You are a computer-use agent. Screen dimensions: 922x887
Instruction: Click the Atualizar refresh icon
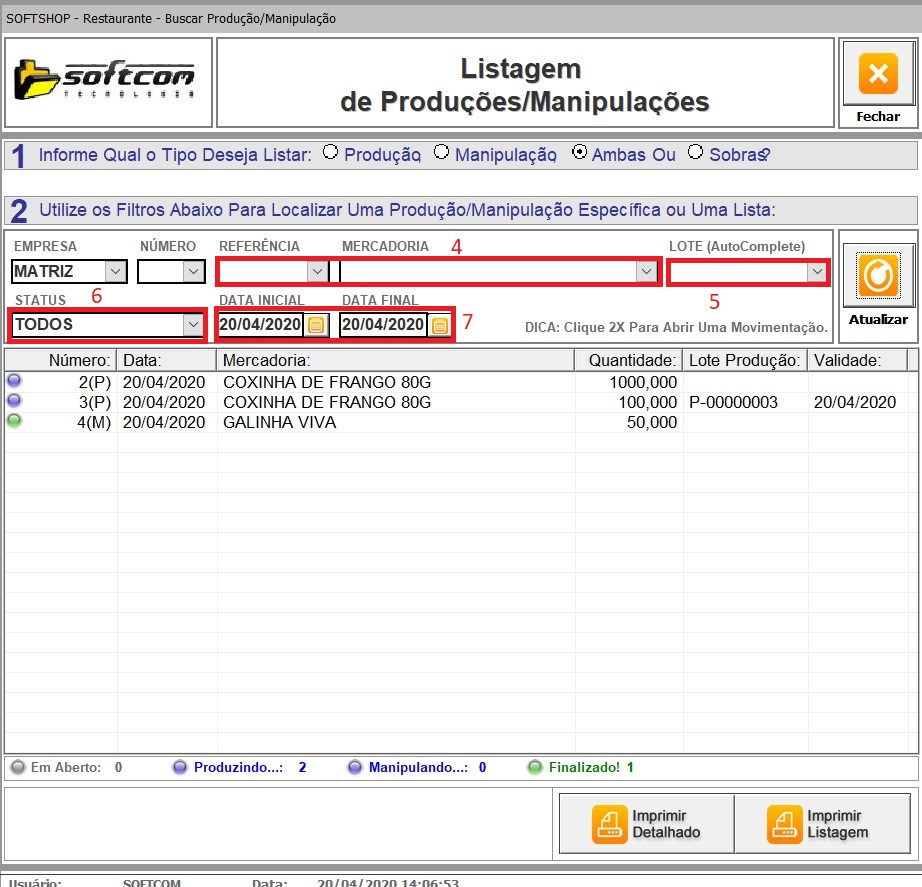(877, 277)
